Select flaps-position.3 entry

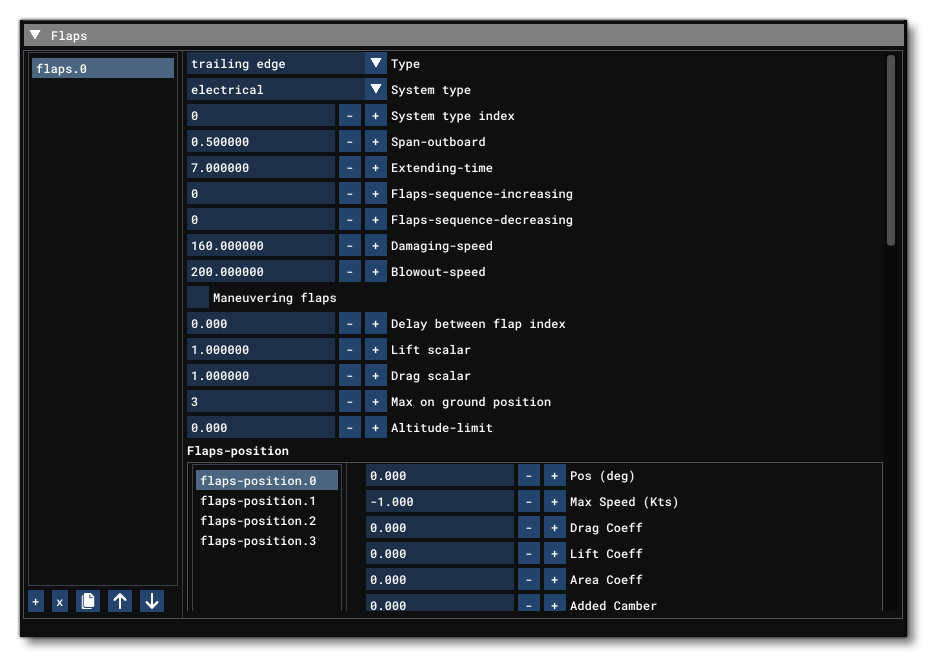pos(258,541)
